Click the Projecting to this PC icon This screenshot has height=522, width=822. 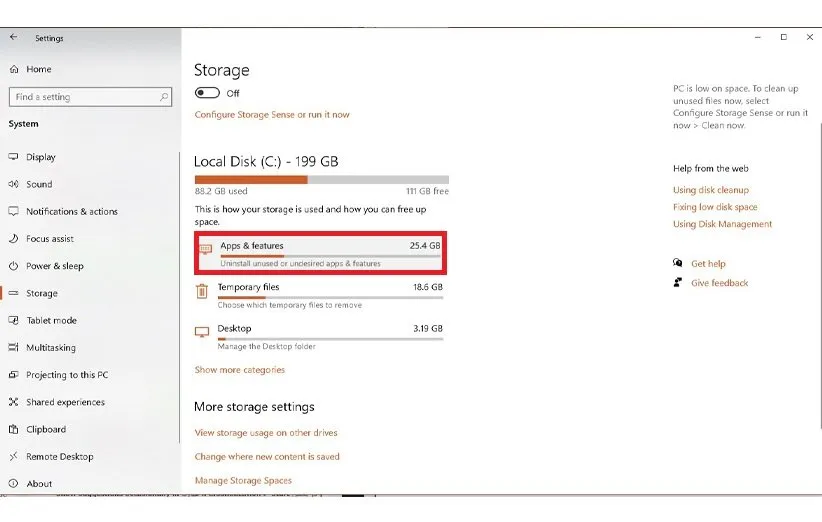[x=14, y=375]
